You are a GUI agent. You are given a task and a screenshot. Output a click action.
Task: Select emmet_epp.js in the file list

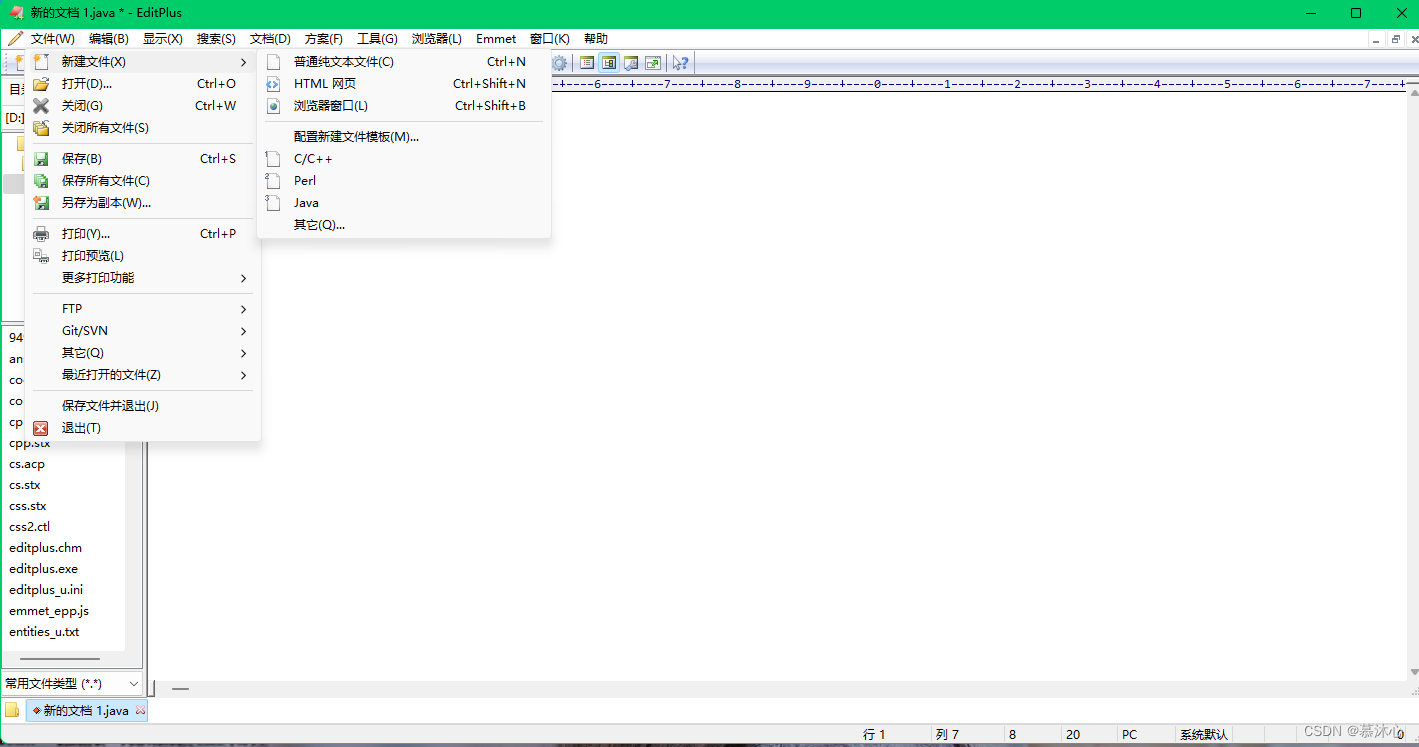pyautogui.click(x=49, y=611)
